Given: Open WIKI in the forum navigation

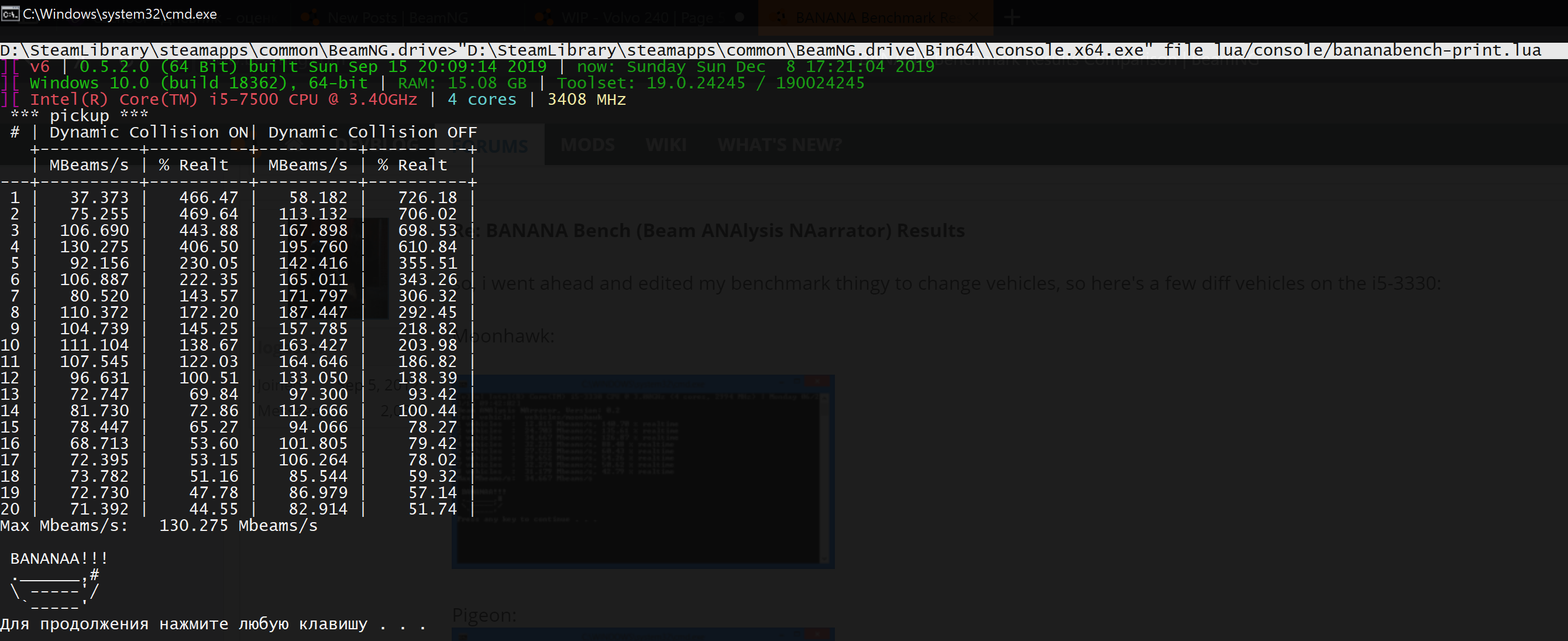Looking at the screenshot, I should coord(666,145).
